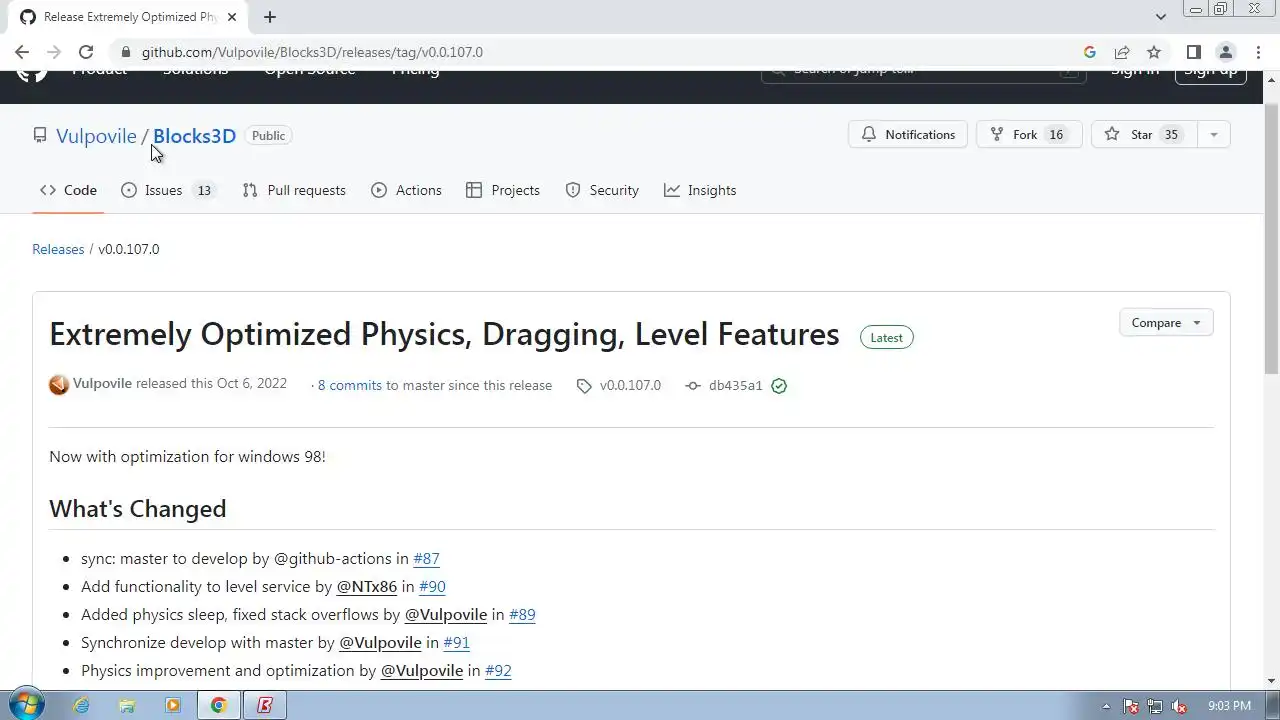
Task: Open the star list dropdown arrow
Action: click(x=1213, y=135)
